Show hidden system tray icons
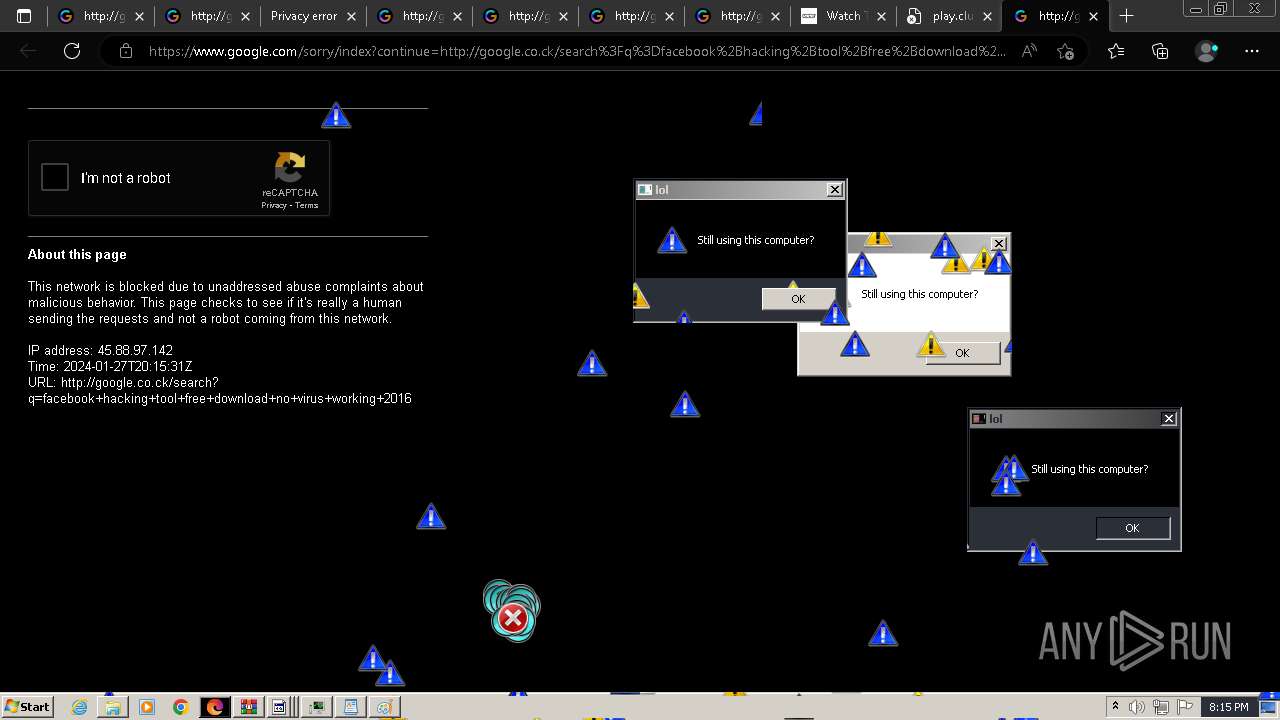Screen dimensions: 1280x720 tap(1116, 707)
